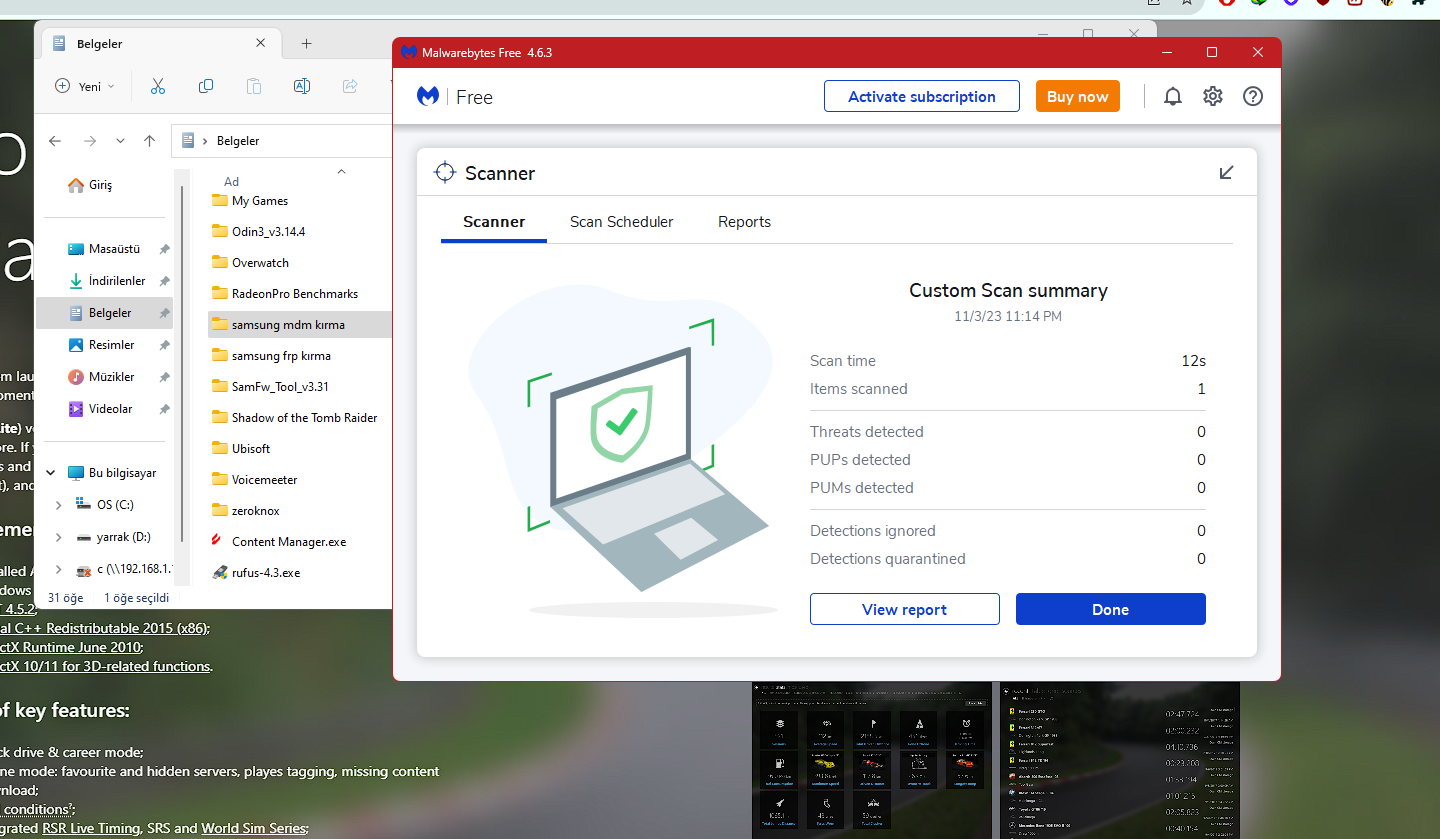Viewport: 1440px width, 839px height.
Task: Open the right screenshot thumbnail on the webpage
Action: click(1120, 759)
